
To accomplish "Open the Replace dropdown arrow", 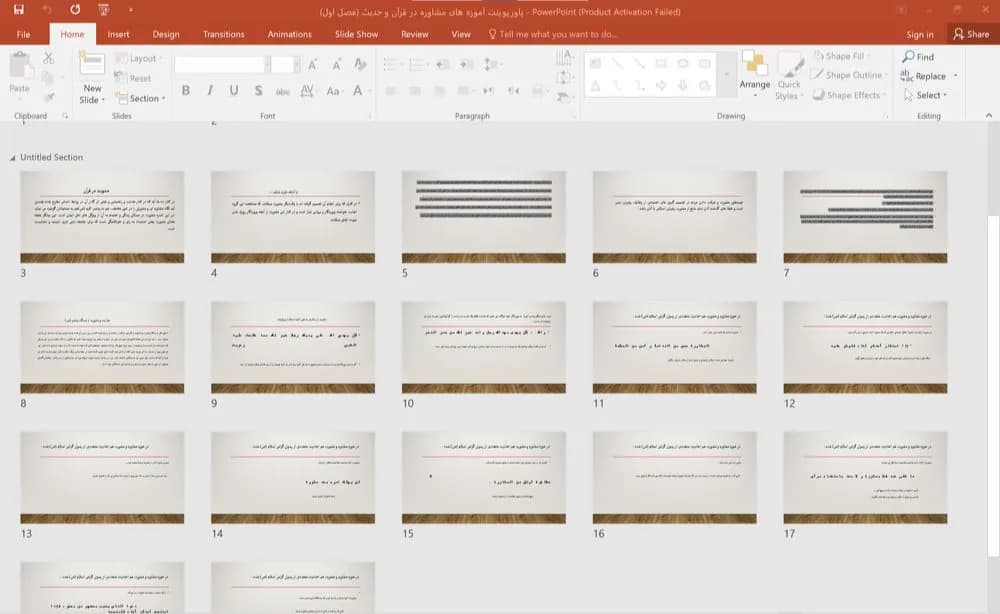I will point(955,76).
